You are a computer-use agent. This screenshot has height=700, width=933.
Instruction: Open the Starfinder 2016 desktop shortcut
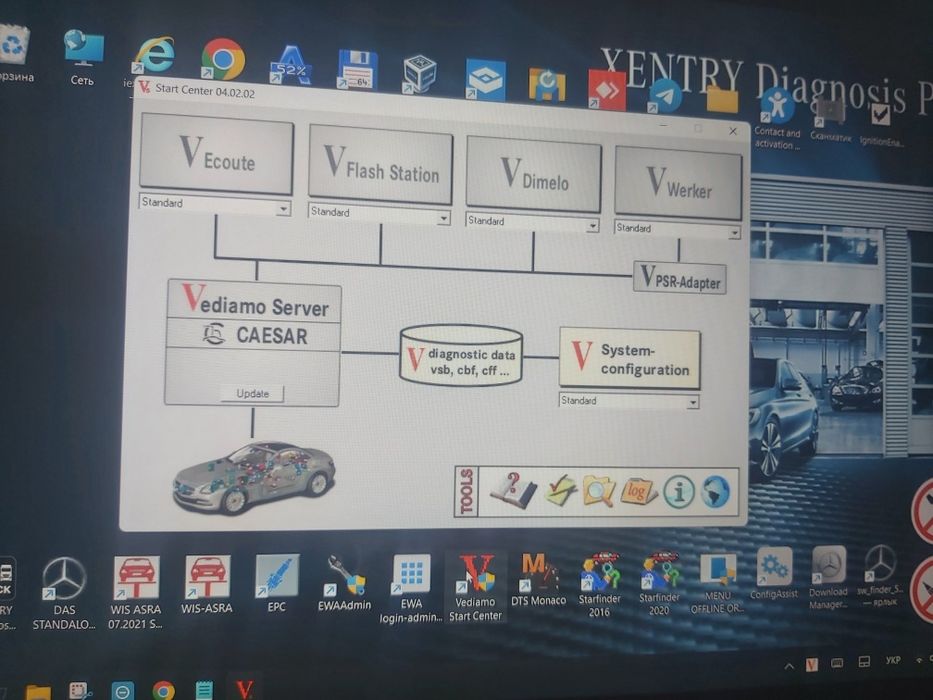(599, 585)
